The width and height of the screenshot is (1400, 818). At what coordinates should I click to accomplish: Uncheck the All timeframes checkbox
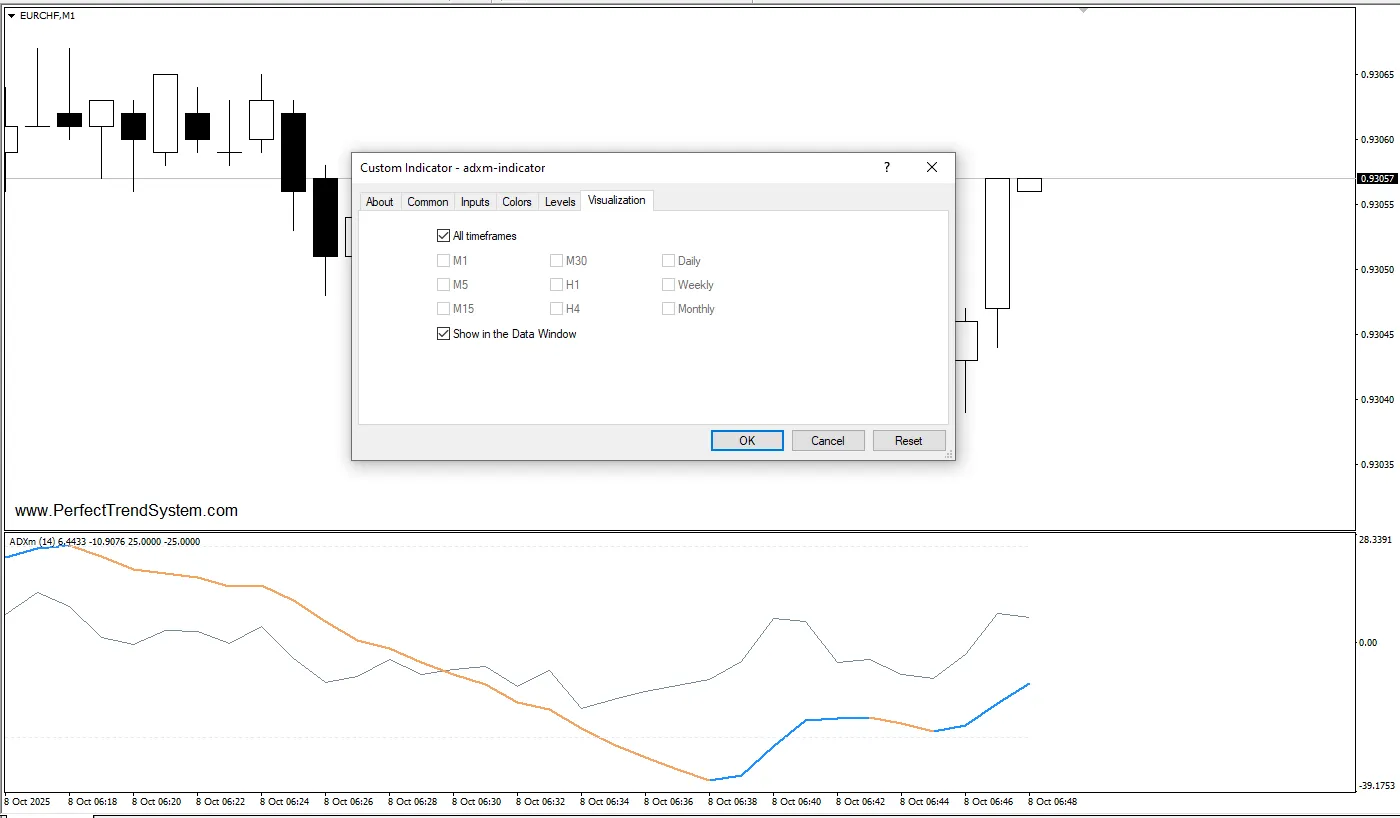pos(443,236)
